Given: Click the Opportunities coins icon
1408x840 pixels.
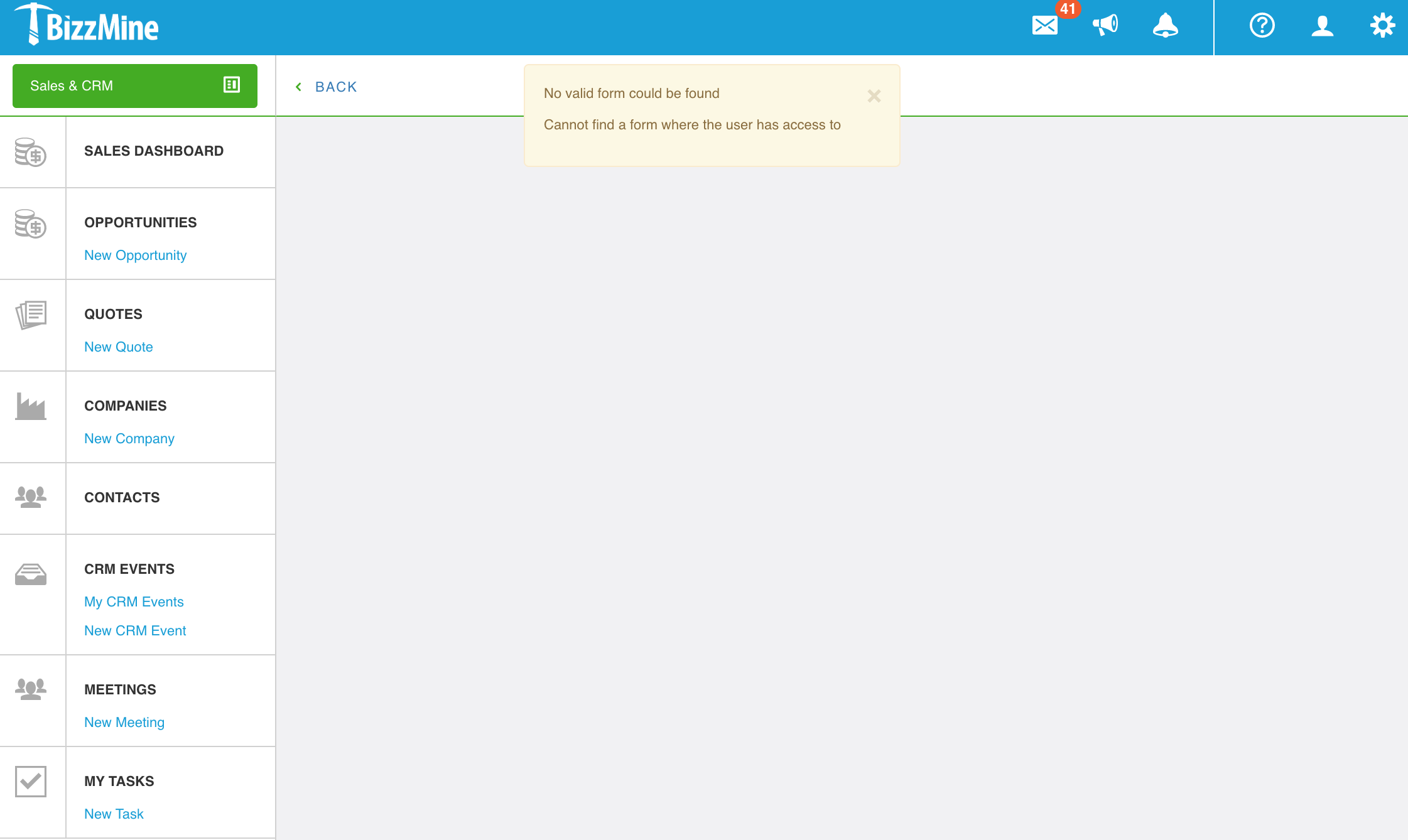Looking at the screenshot, I should [31, 224].
